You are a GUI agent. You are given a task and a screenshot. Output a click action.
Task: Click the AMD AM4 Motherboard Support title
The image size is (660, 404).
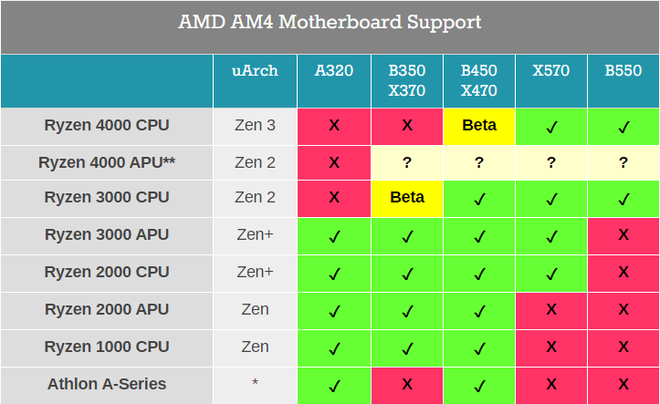(330, 22)
